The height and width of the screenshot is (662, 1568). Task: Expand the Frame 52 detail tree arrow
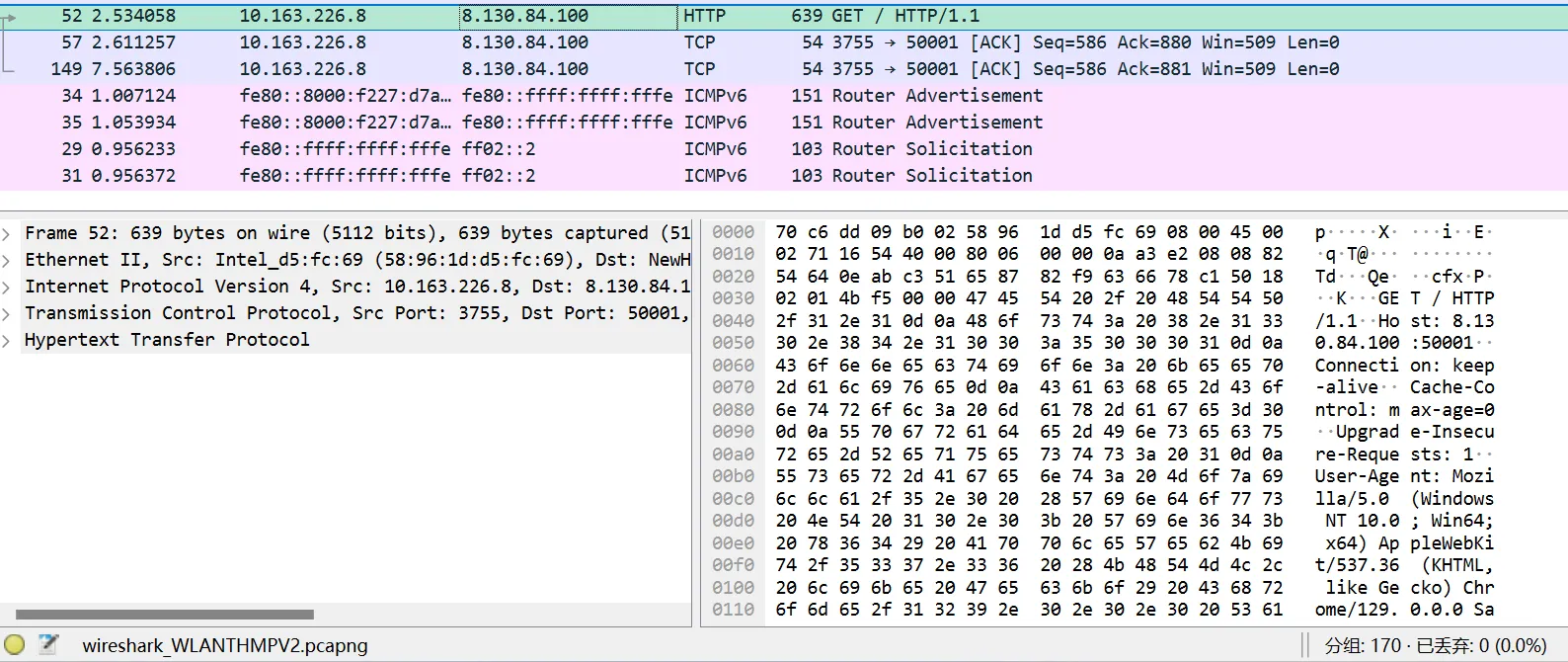click(7, 233)
